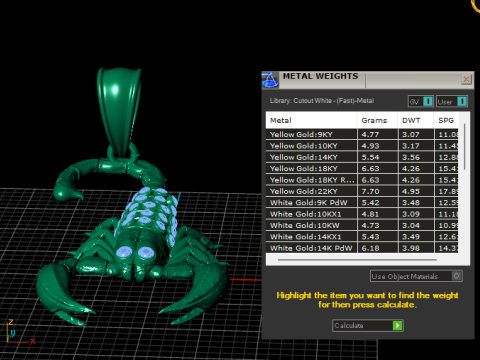Click the metal list vertical scrollbar

tap(464, 147)
